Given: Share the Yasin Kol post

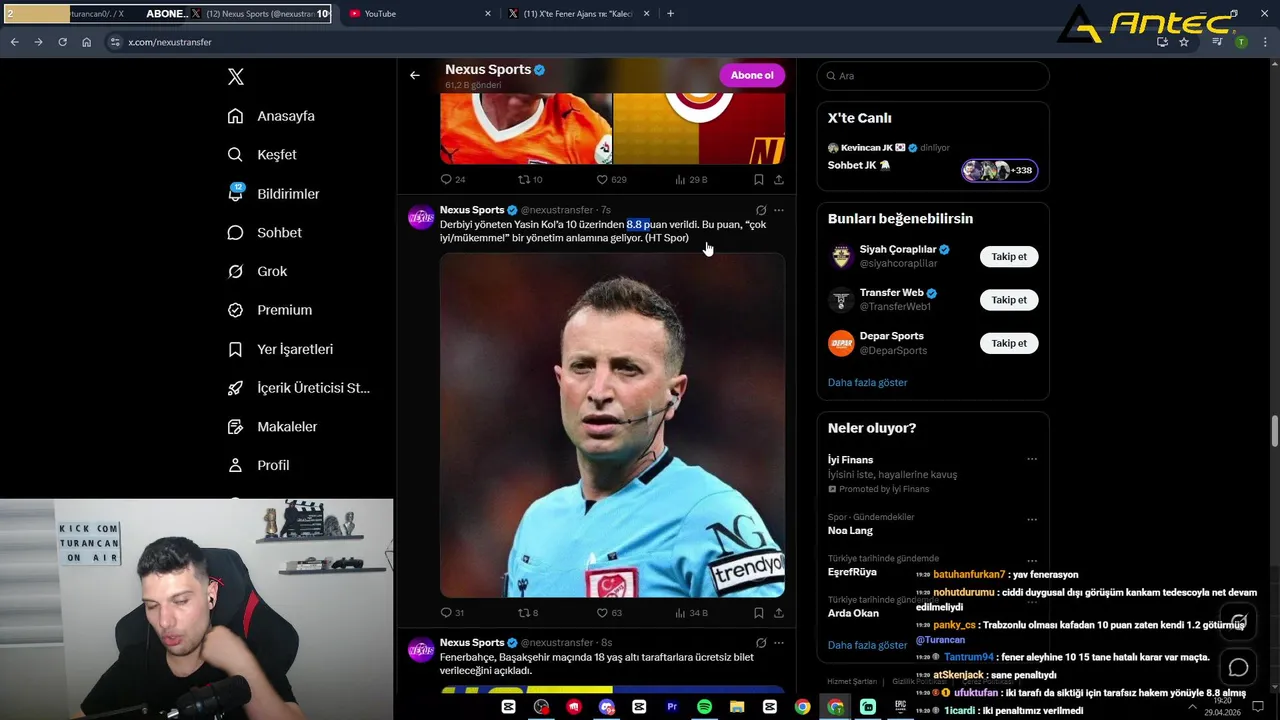Looking at the screenshot, I should [x=779, y=613].
